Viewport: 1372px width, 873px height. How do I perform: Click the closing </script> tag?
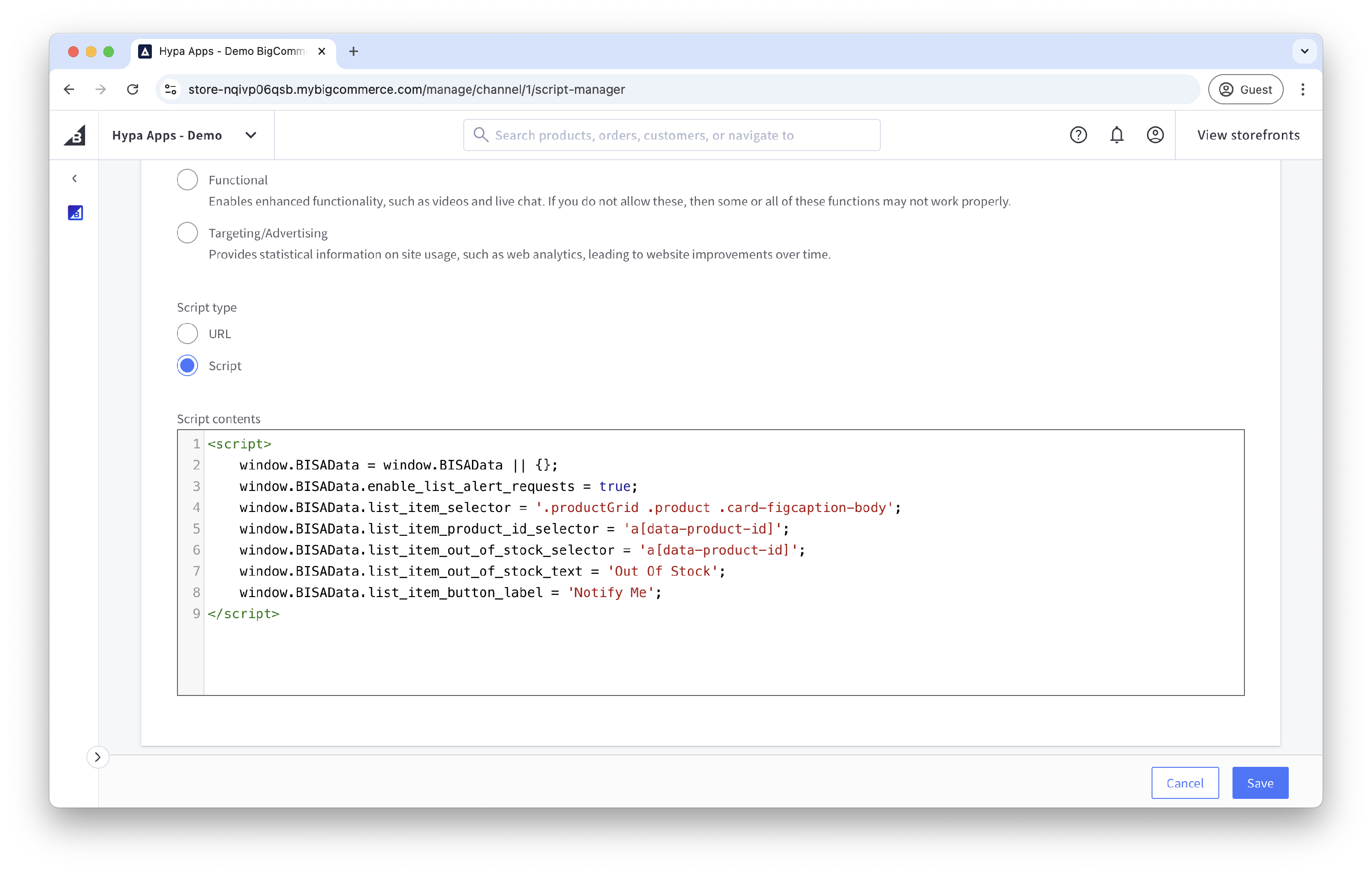point(243,614)
